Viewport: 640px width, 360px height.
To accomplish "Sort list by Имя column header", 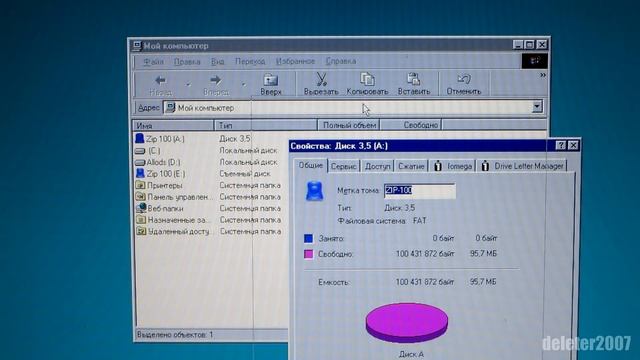I will 173,125.
